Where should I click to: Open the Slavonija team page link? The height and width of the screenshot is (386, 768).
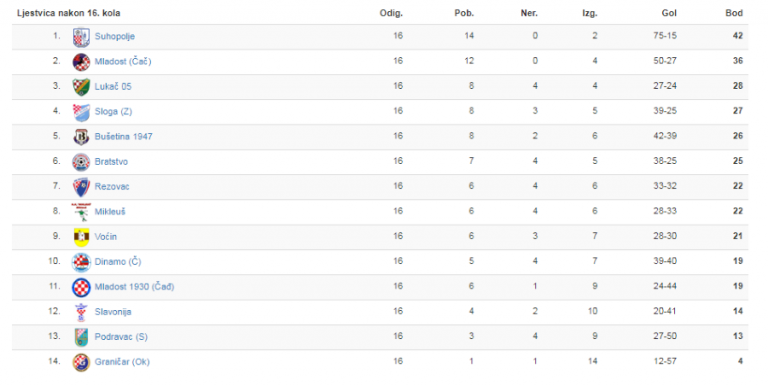coord(113,312)
